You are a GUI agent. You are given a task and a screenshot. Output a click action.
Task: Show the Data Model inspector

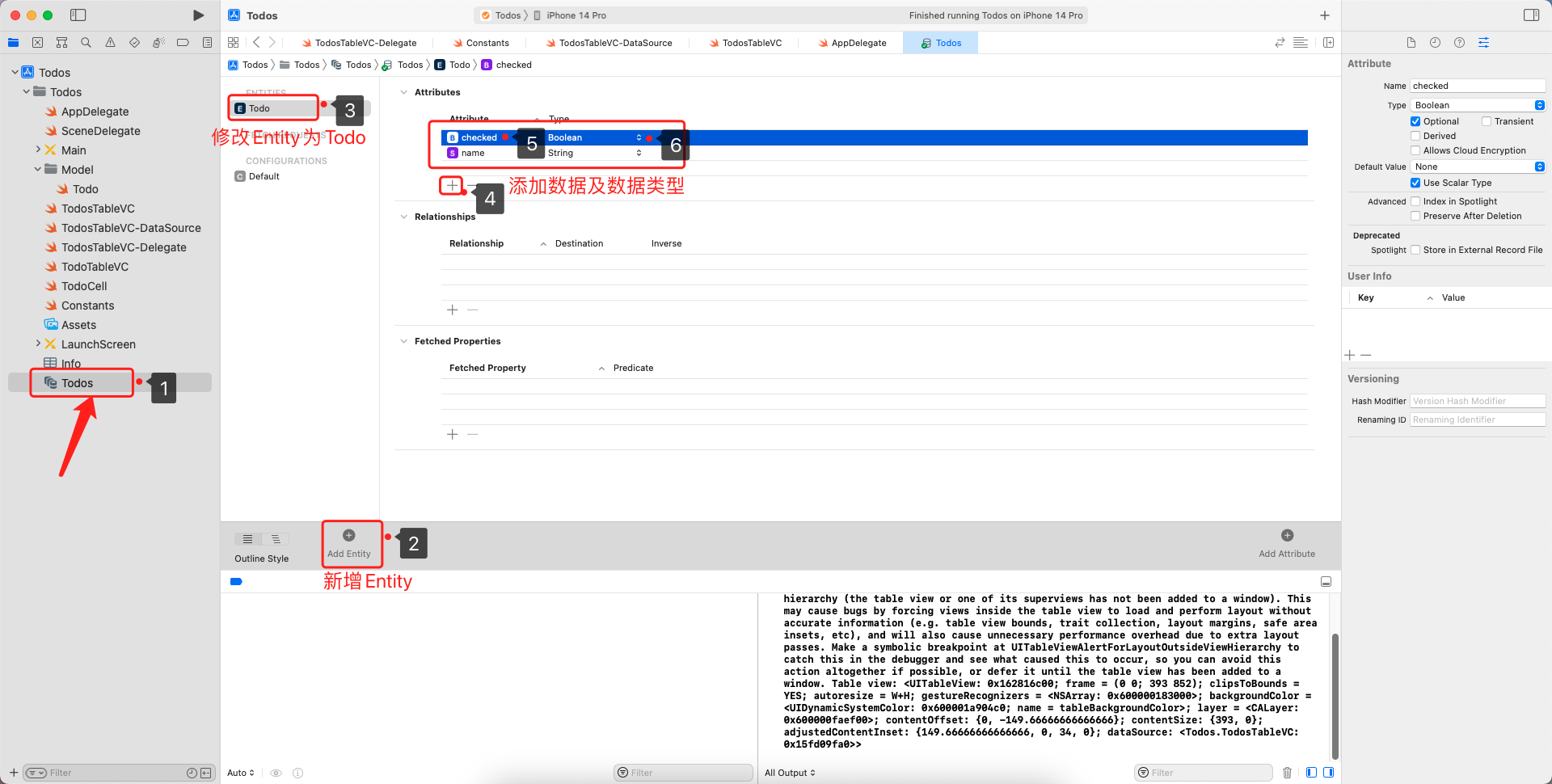click(x=1483, y=43)
